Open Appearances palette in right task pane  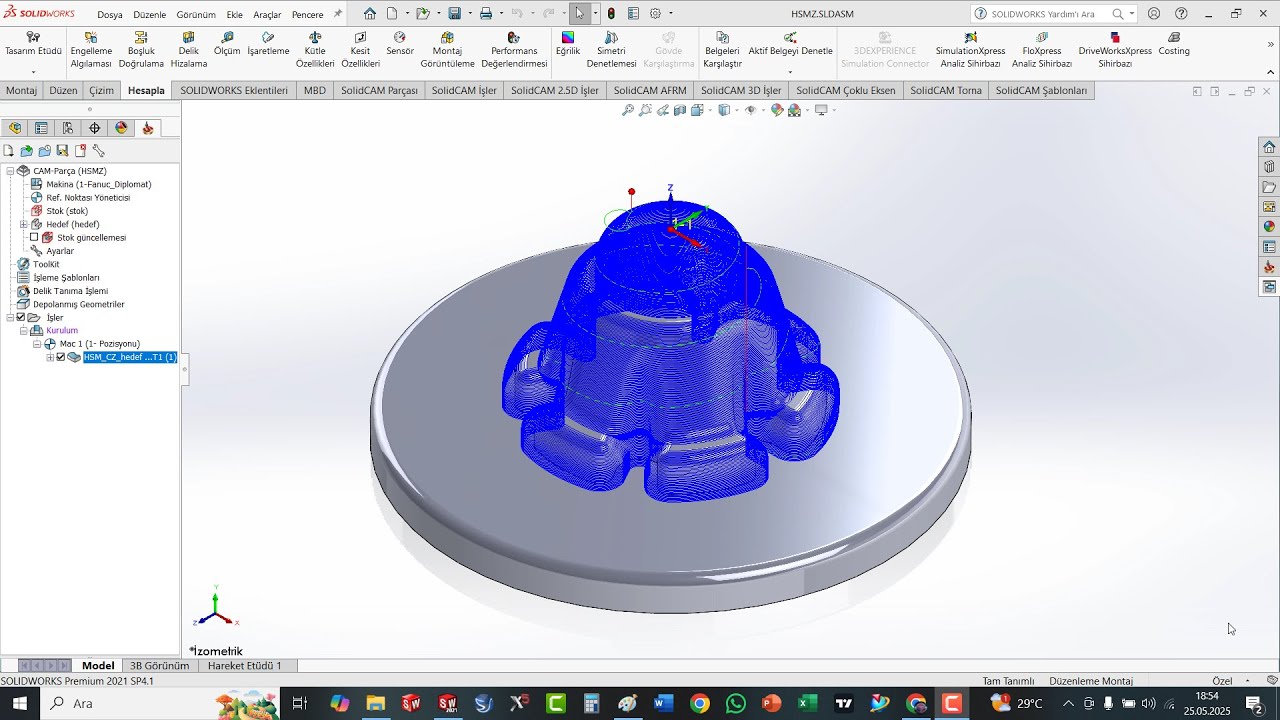[1269, 227]
